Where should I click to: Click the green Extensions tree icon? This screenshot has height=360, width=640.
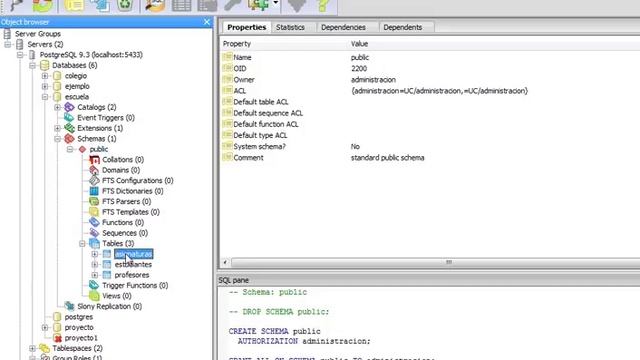[x=69, y=128]
